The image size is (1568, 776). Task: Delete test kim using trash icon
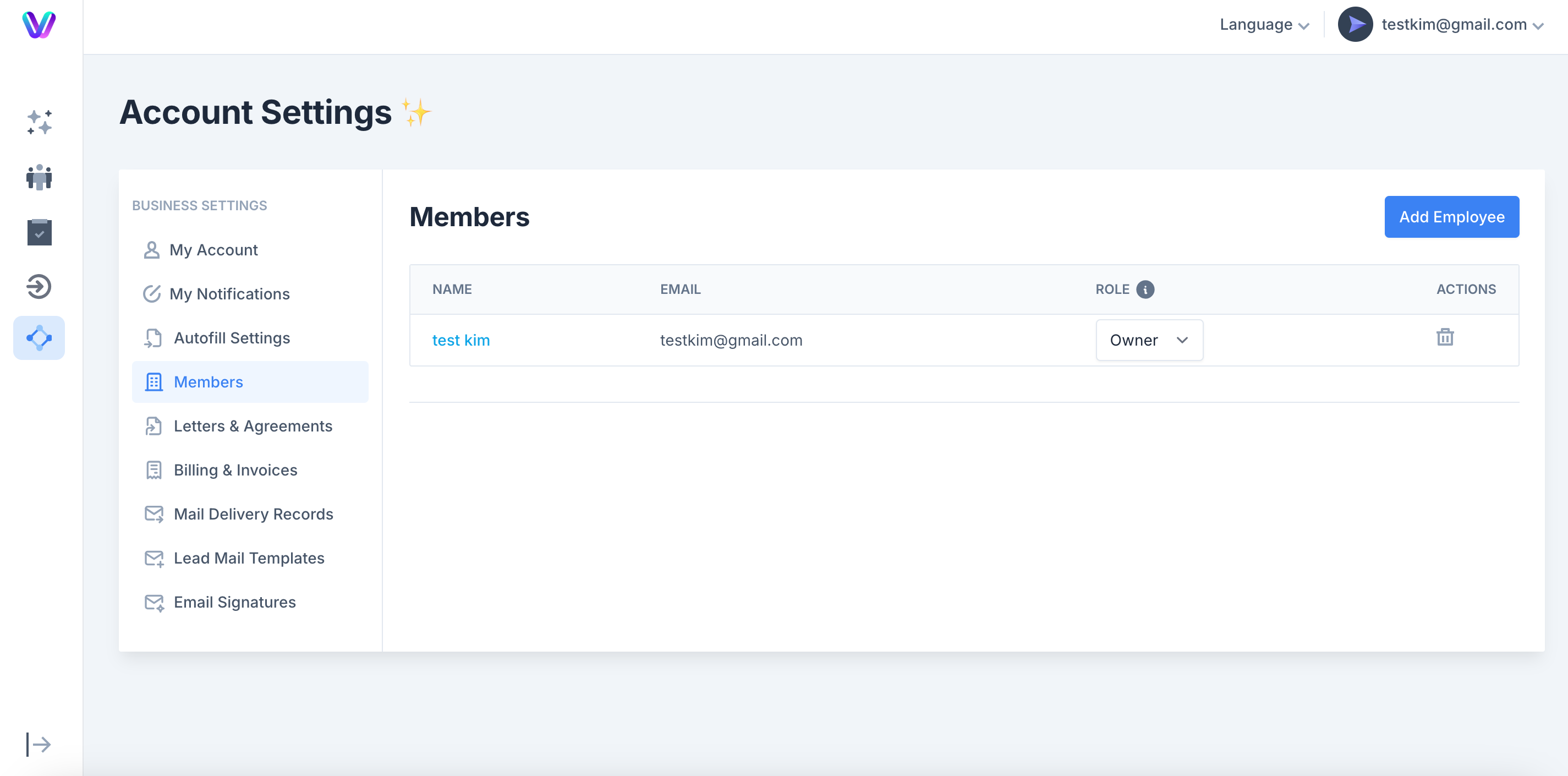1445,337
